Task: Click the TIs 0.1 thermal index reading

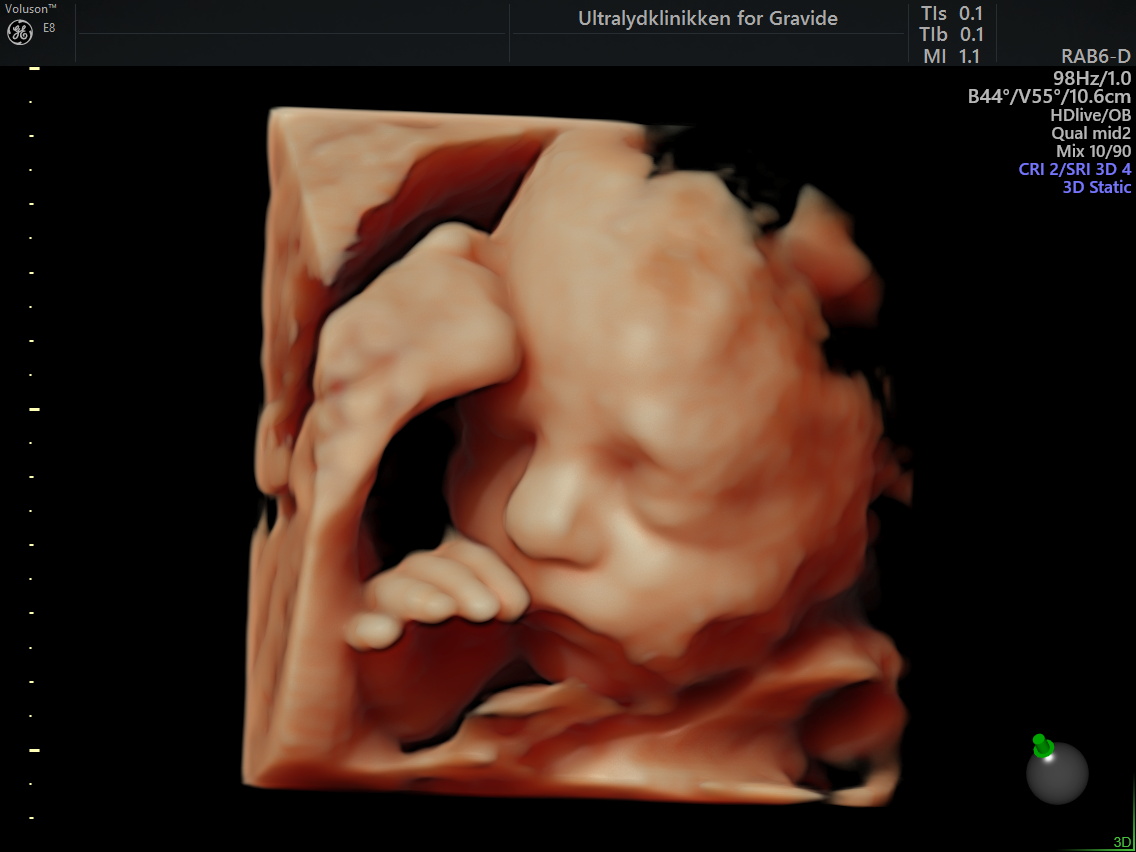Action: tap(951, 14)
